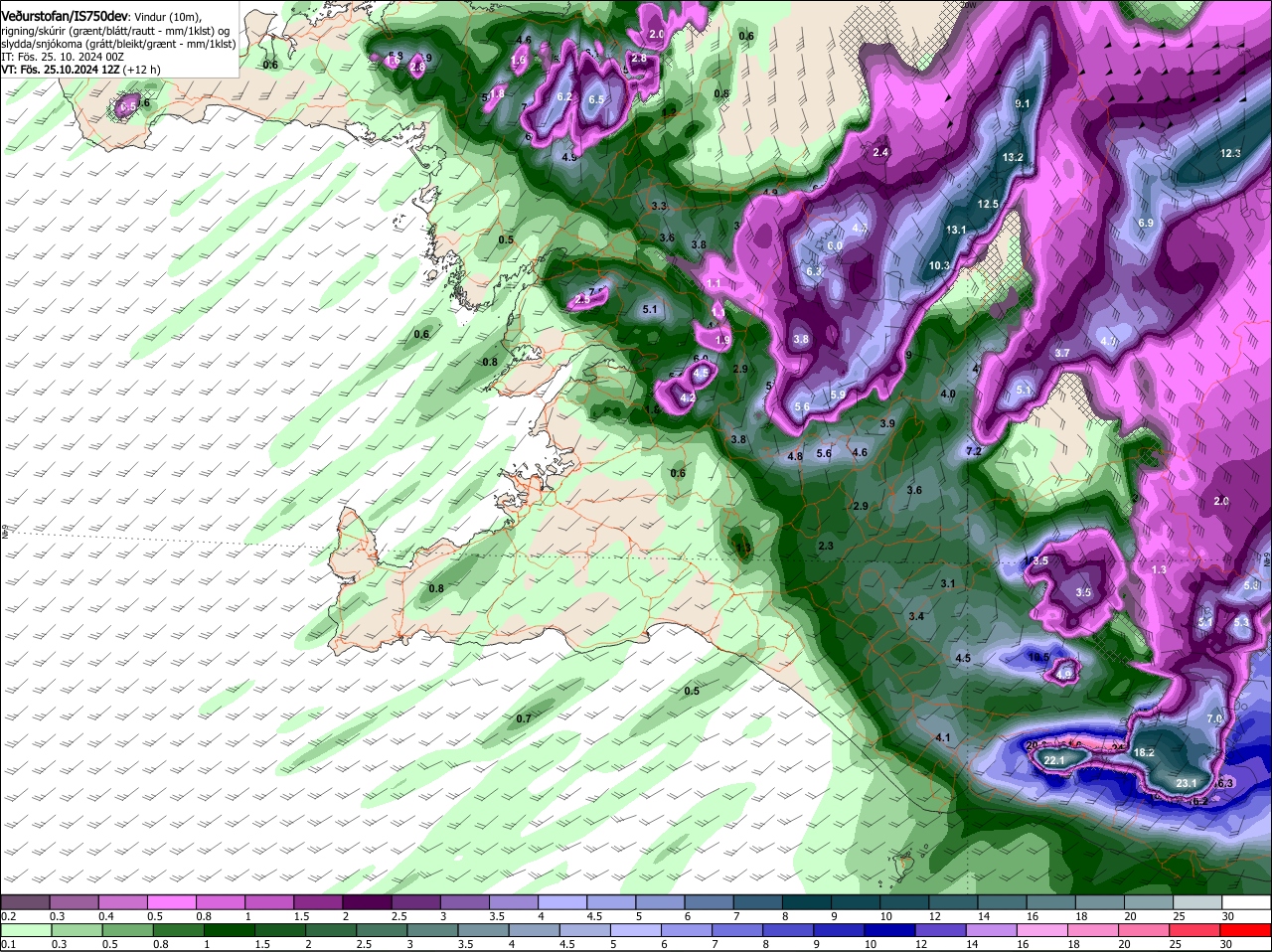Select the upper scale swatch labeled 2.5
The image size is (1272, 952).
tap(416, 900)
